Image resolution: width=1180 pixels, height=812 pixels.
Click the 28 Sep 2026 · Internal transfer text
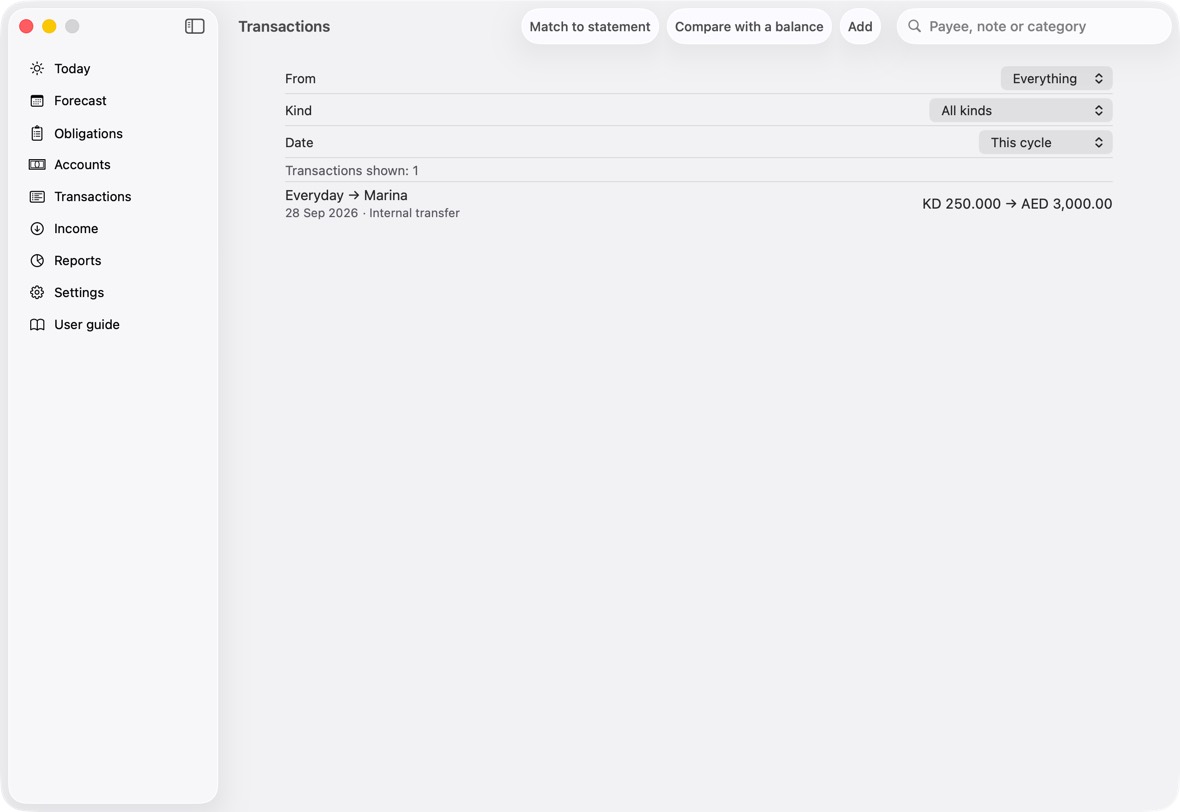coord(373,213)
